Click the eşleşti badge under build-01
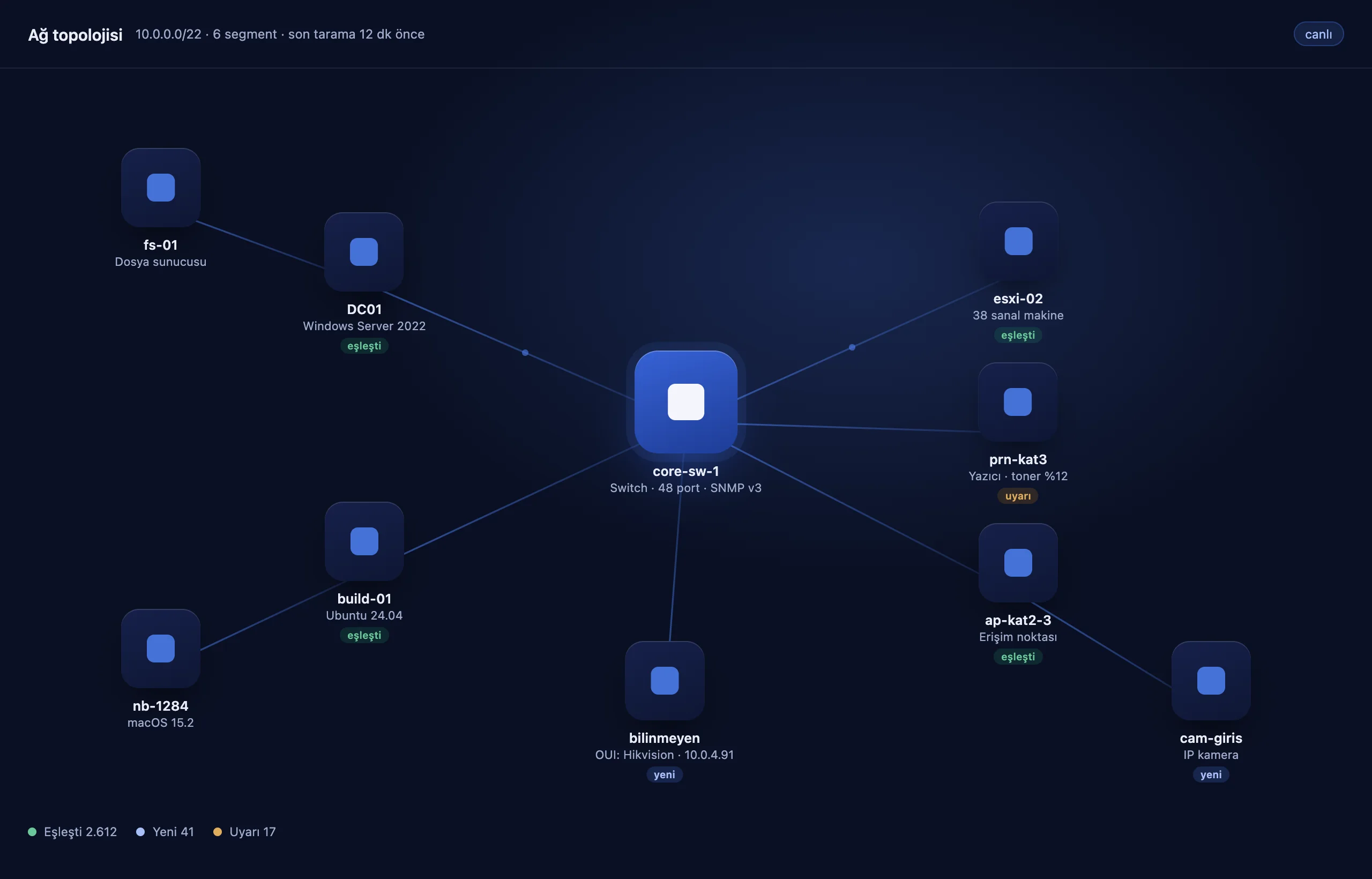Image resolution: width=1372 pixels, height=879 pixels. (x=364, y=635)
